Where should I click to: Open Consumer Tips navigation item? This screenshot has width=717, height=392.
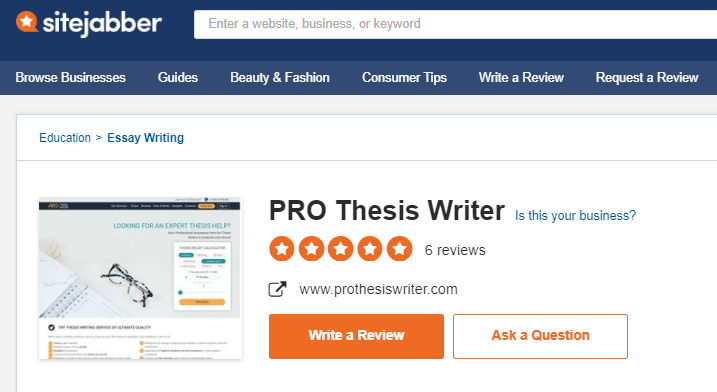(x=404, y=77)
